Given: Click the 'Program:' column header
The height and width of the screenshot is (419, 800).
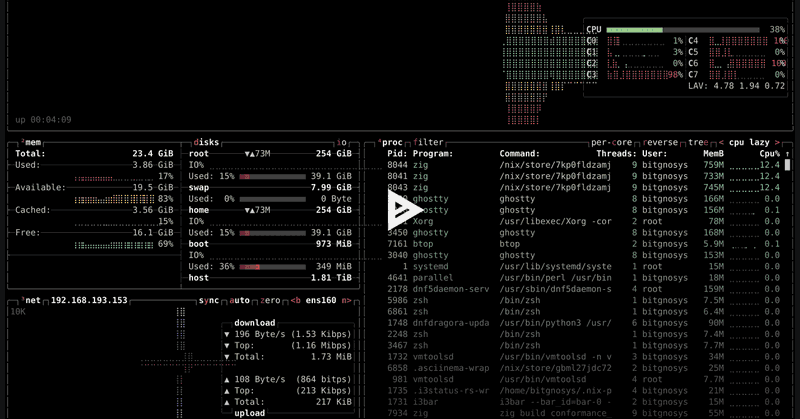Looking at the screenshot, I should click(x=433, y=154).
